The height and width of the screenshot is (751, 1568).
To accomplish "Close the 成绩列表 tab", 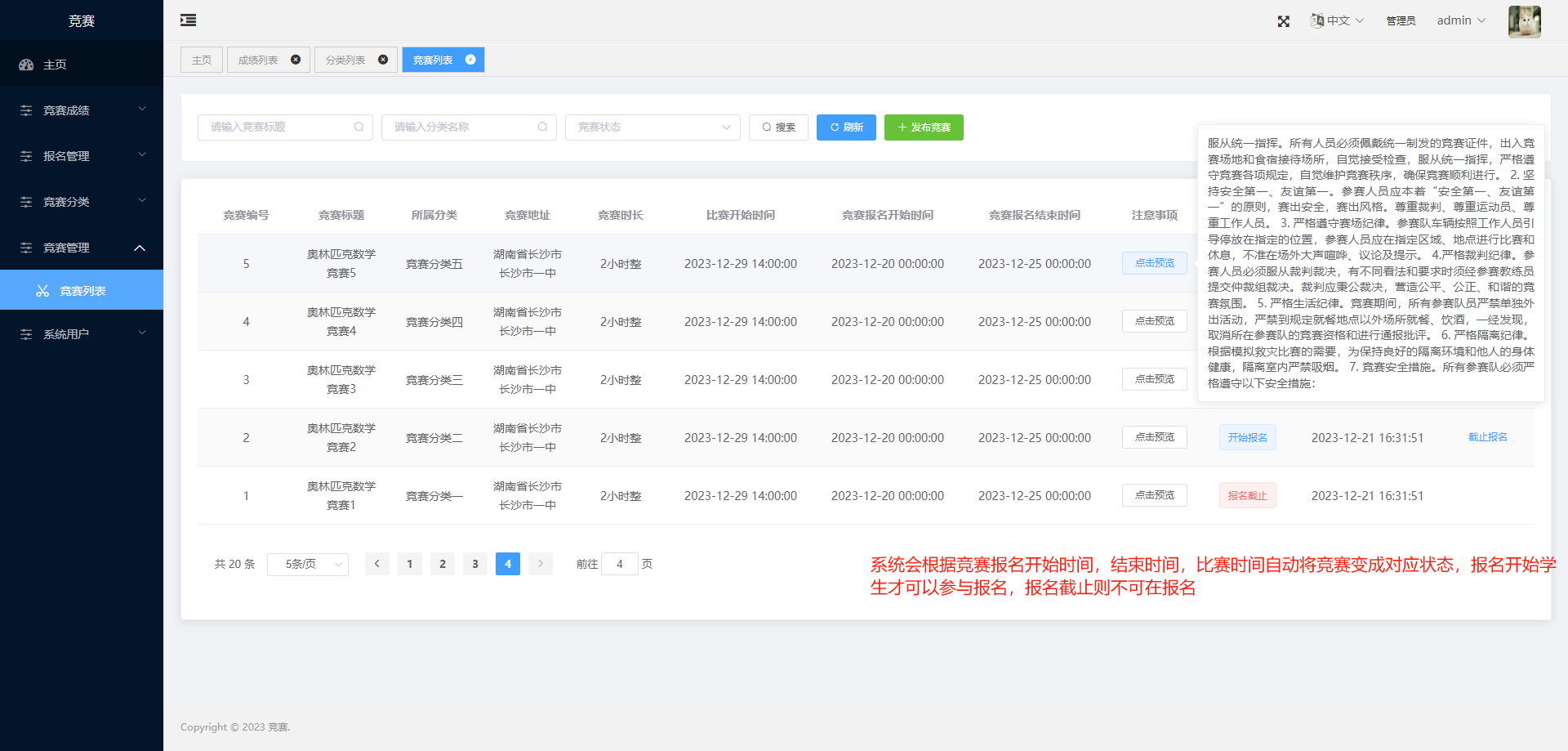I will (296, 60).
